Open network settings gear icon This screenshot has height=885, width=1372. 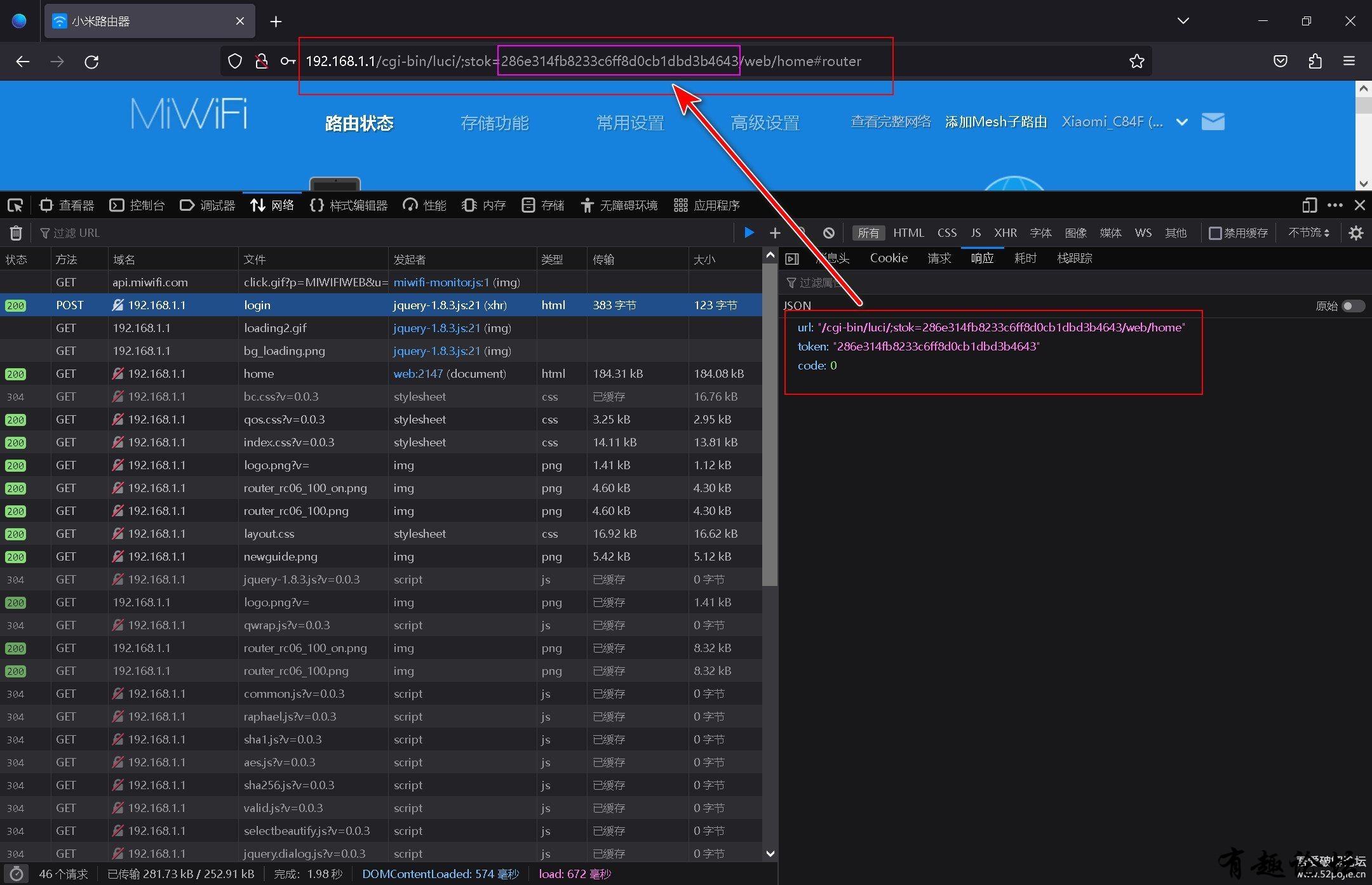[1356, 233]
